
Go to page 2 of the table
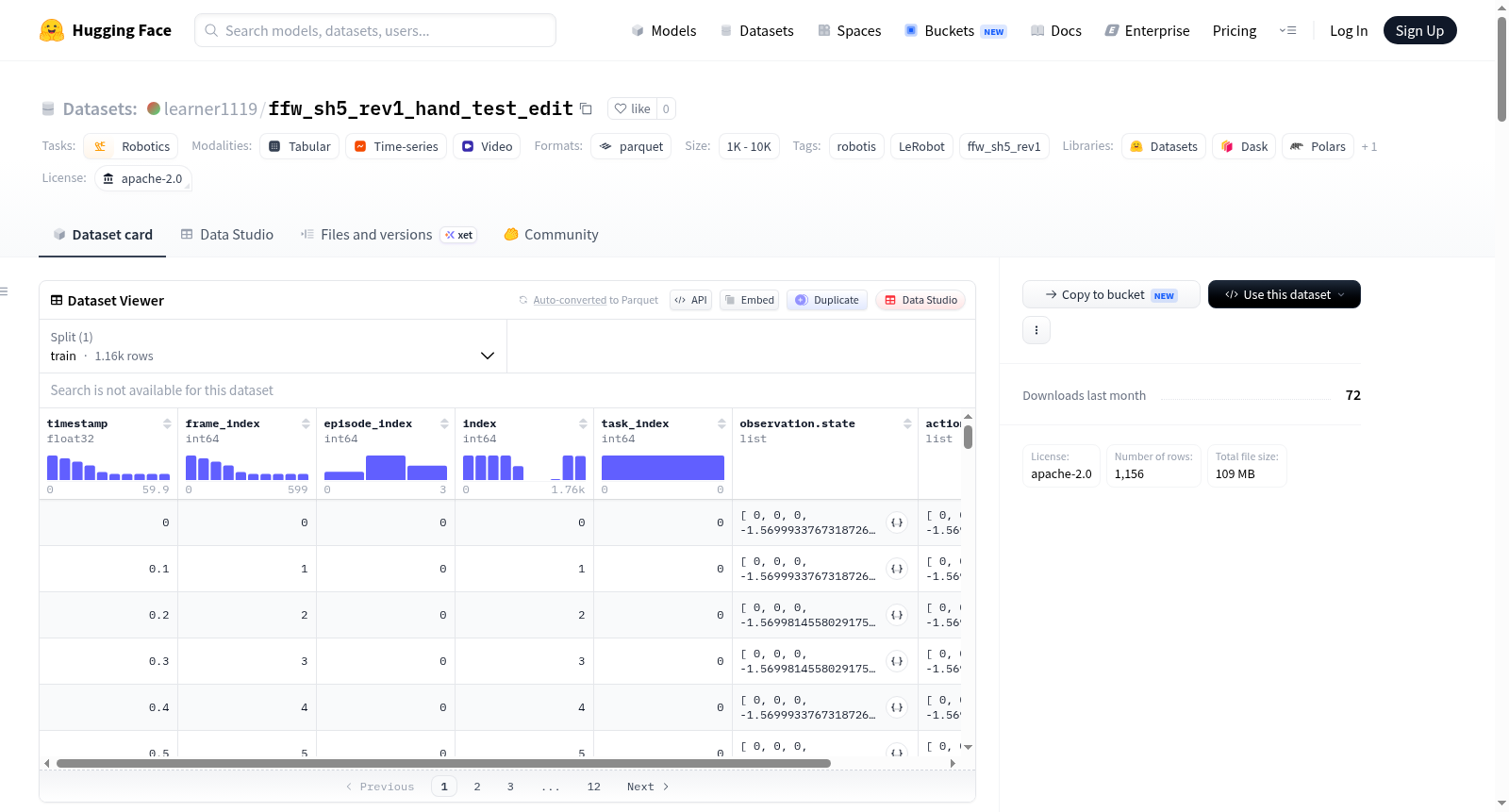477,787
